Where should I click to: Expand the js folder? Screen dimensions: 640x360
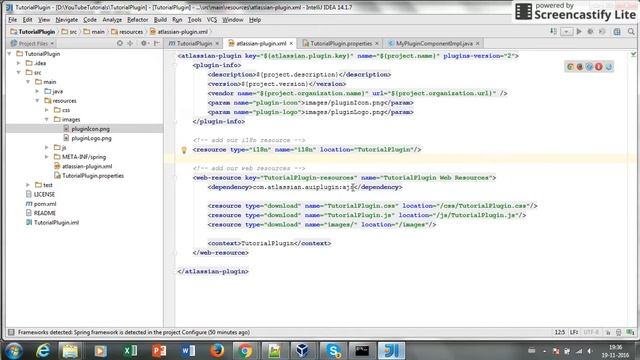(47, 147)
